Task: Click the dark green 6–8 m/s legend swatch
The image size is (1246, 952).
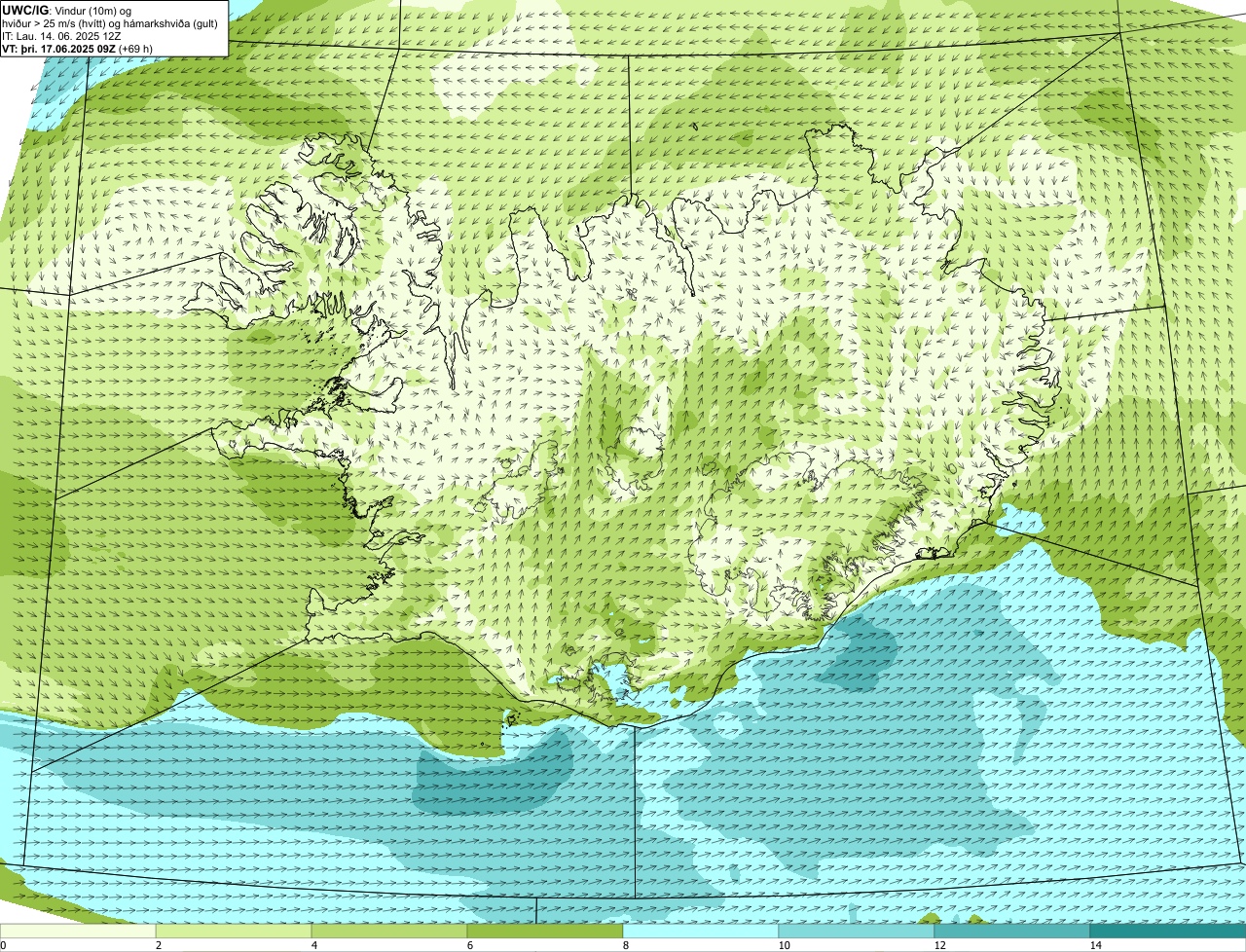Action: click(545, 932)
